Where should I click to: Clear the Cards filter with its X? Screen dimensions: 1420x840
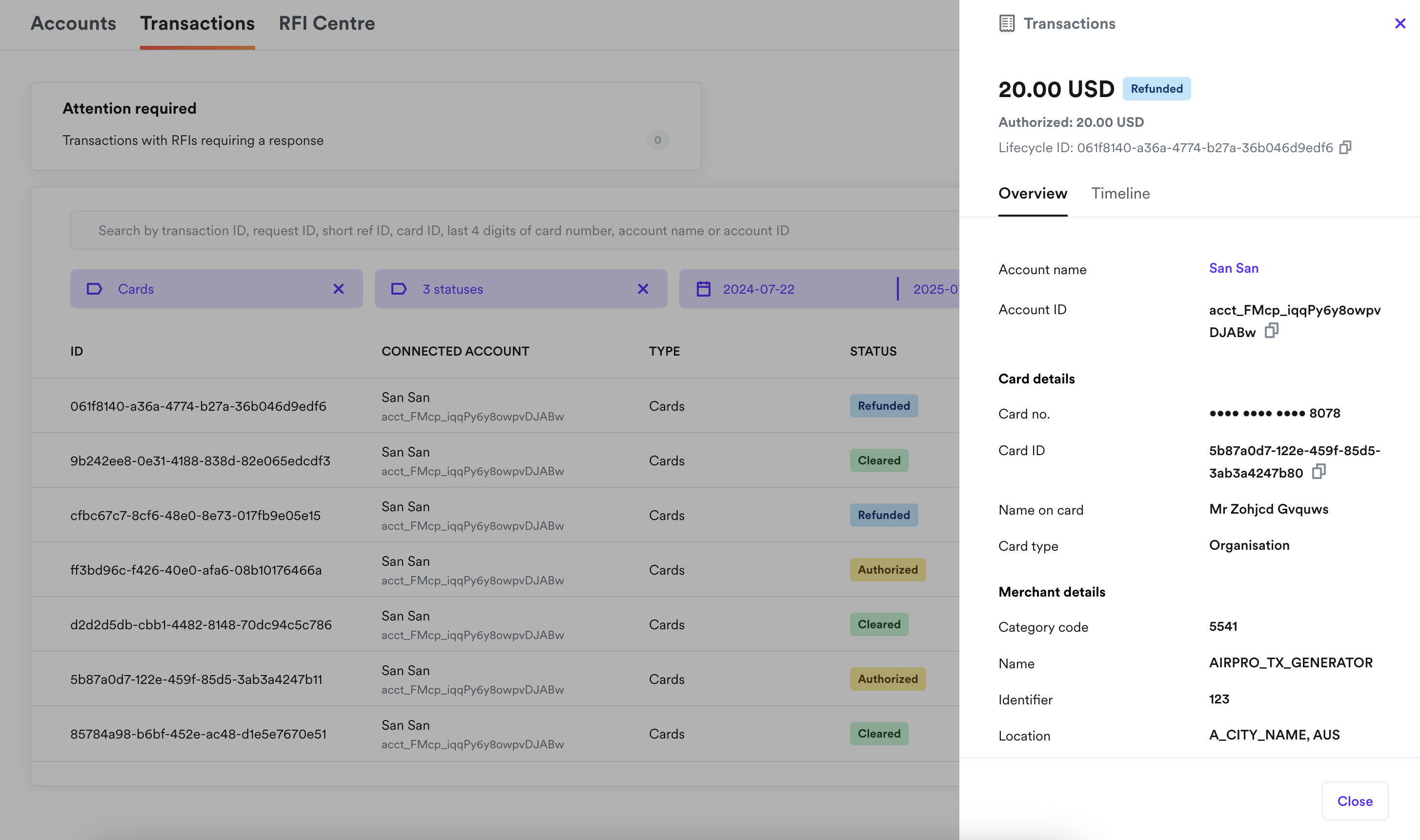tap(339, 289)
